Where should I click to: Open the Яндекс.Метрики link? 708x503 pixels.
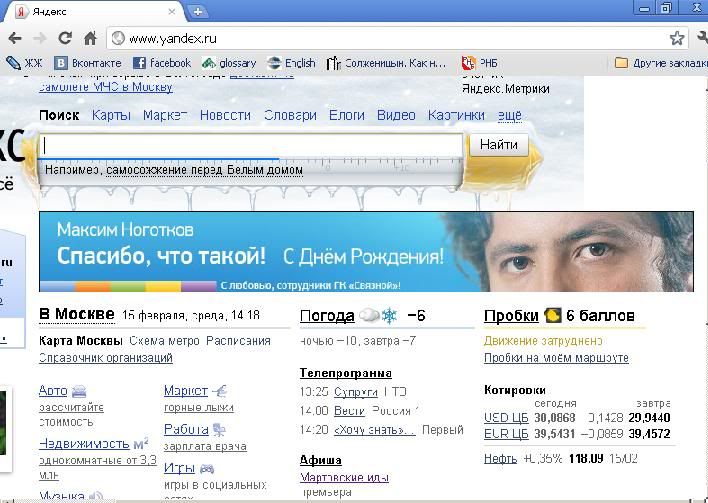coord(506,89)
